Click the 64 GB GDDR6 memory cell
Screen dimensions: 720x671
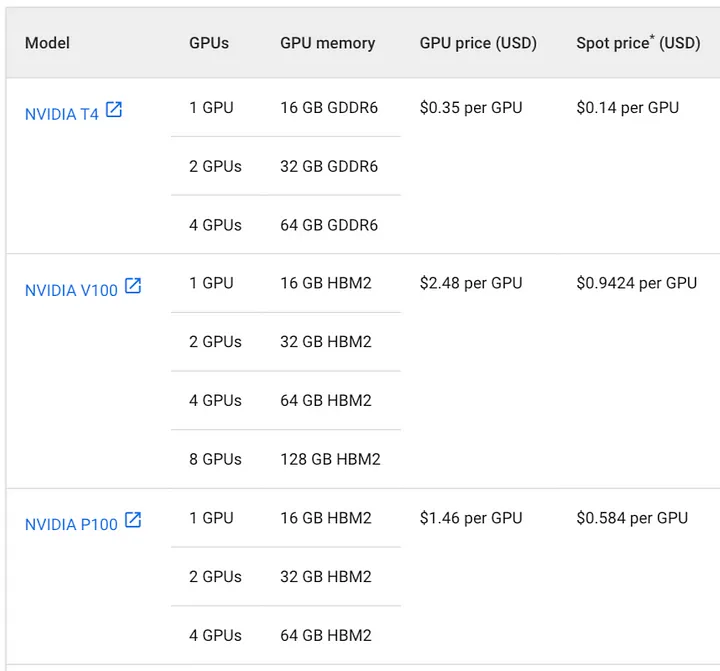click(x=329, y=225)
